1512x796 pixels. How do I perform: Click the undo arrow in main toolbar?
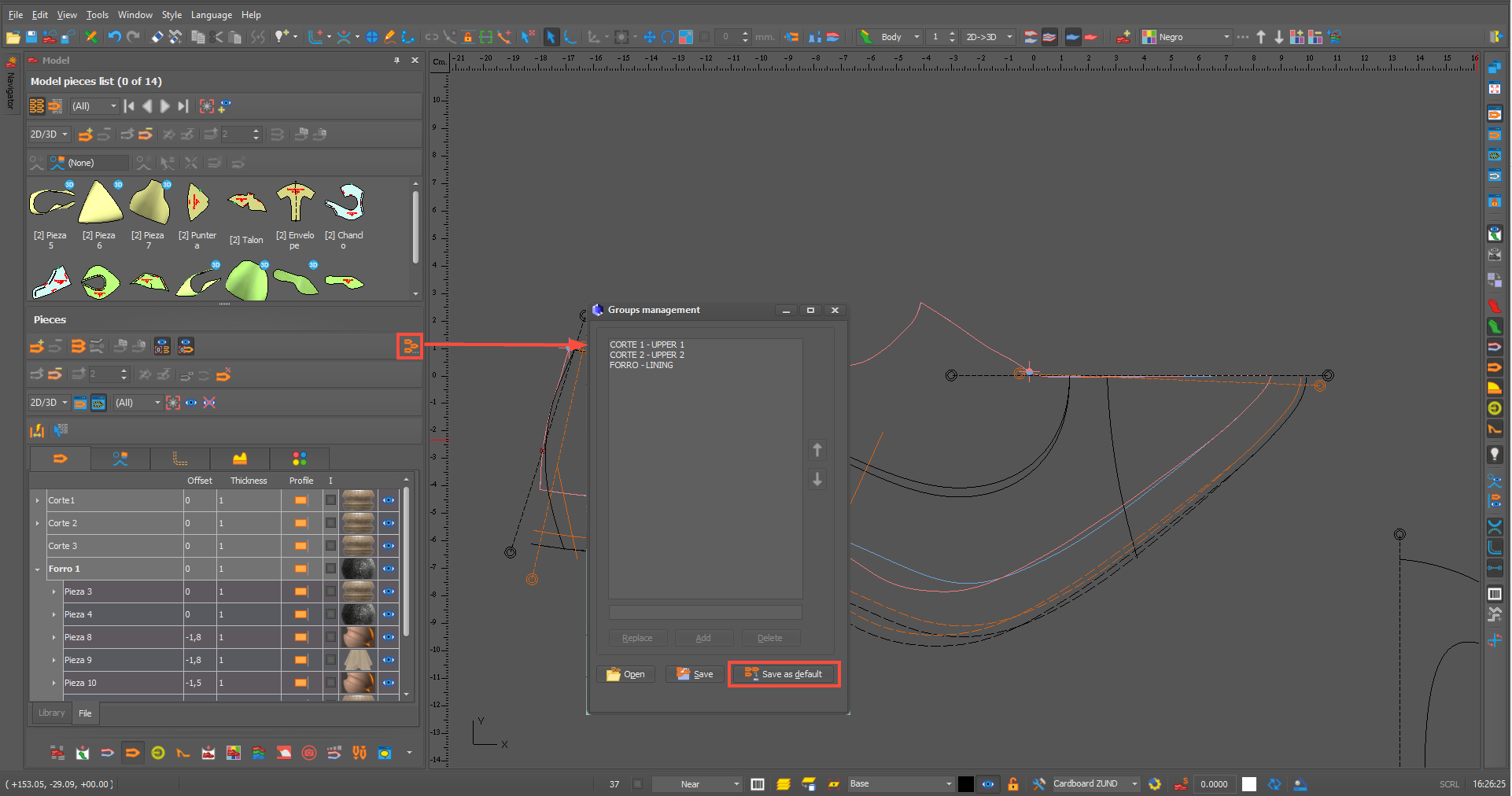pyautogui.click(x=115, y=37)
